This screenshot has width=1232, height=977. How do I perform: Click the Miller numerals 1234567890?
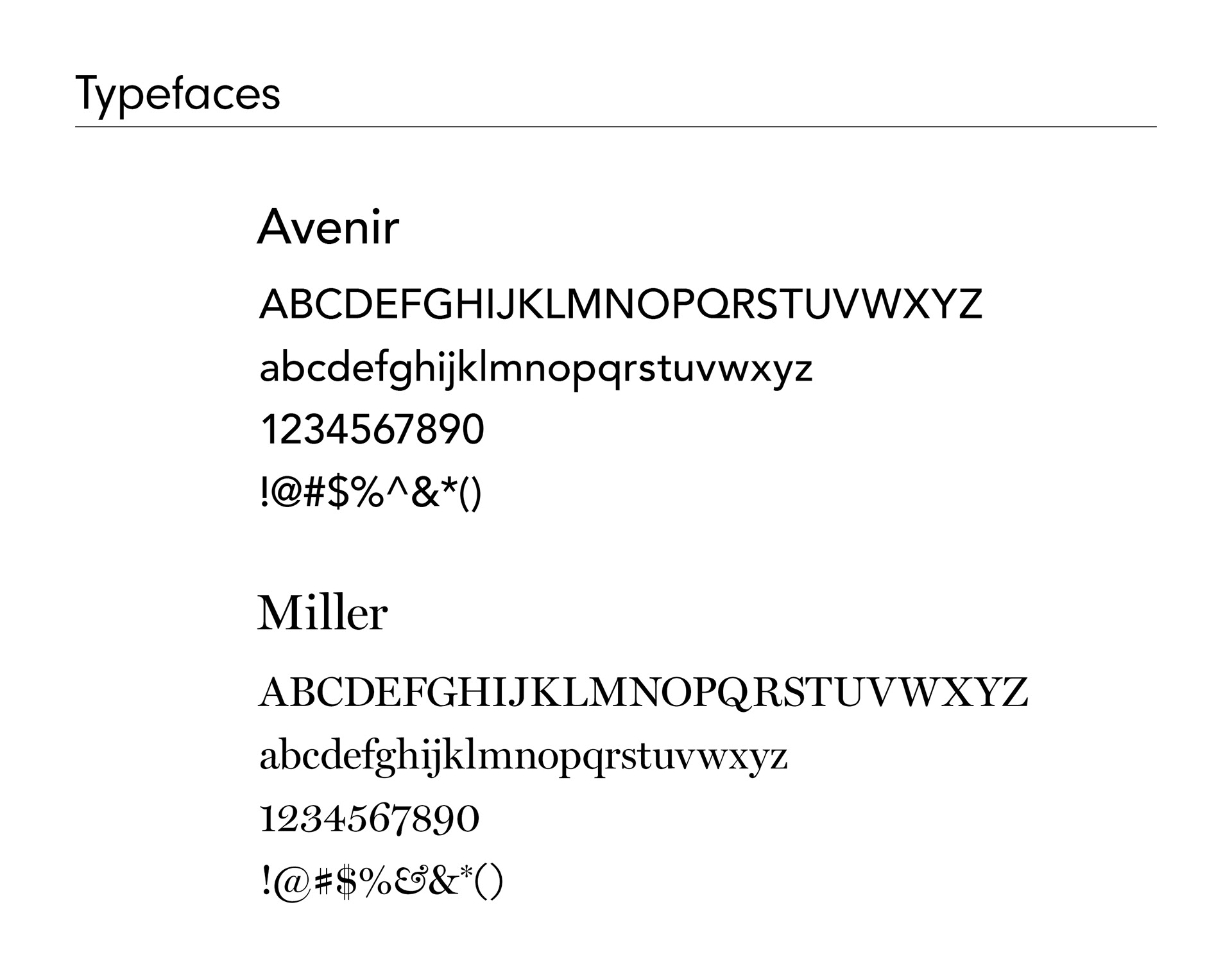(x=370, y=818)
